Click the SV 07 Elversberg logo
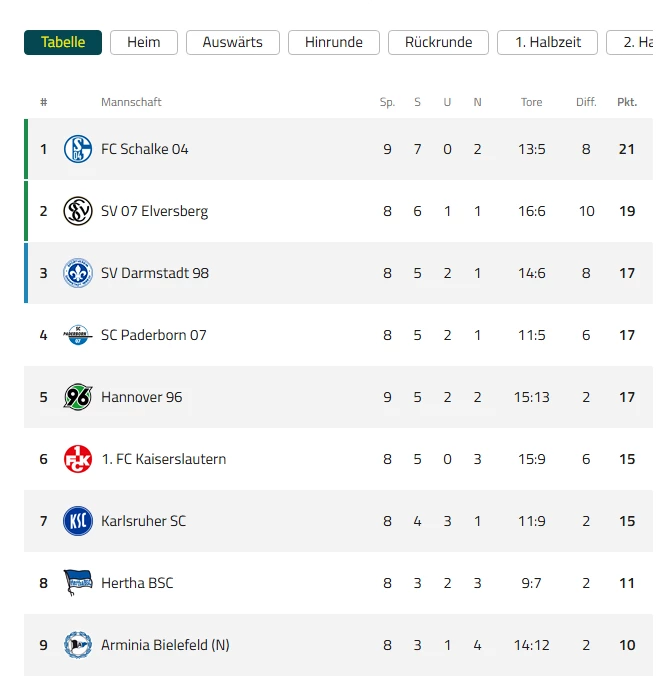The image size is (665, 683). tap(78, 211)
